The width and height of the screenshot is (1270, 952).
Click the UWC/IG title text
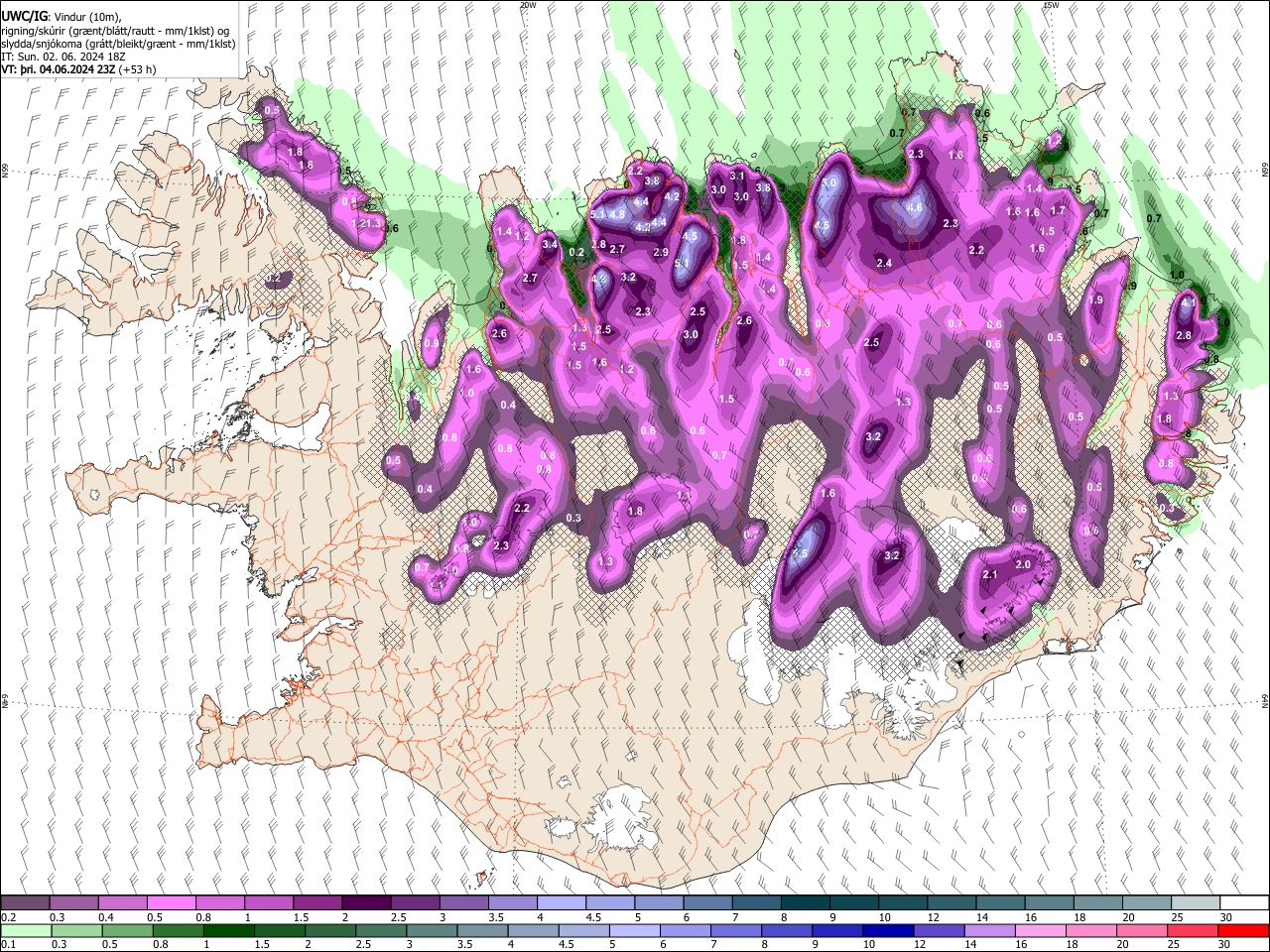click(x=23, y=15)
